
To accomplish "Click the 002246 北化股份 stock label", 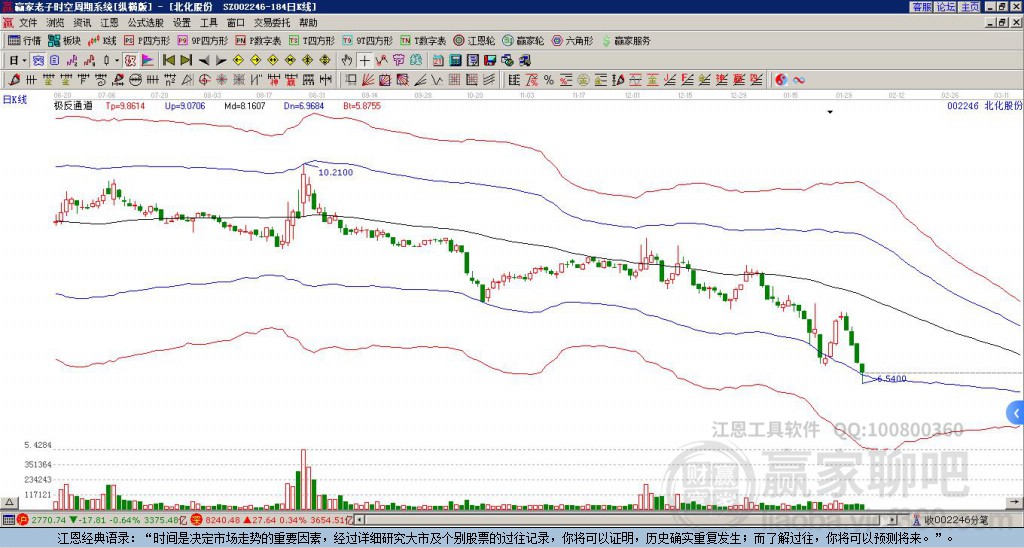I will (x=984, y=106).
